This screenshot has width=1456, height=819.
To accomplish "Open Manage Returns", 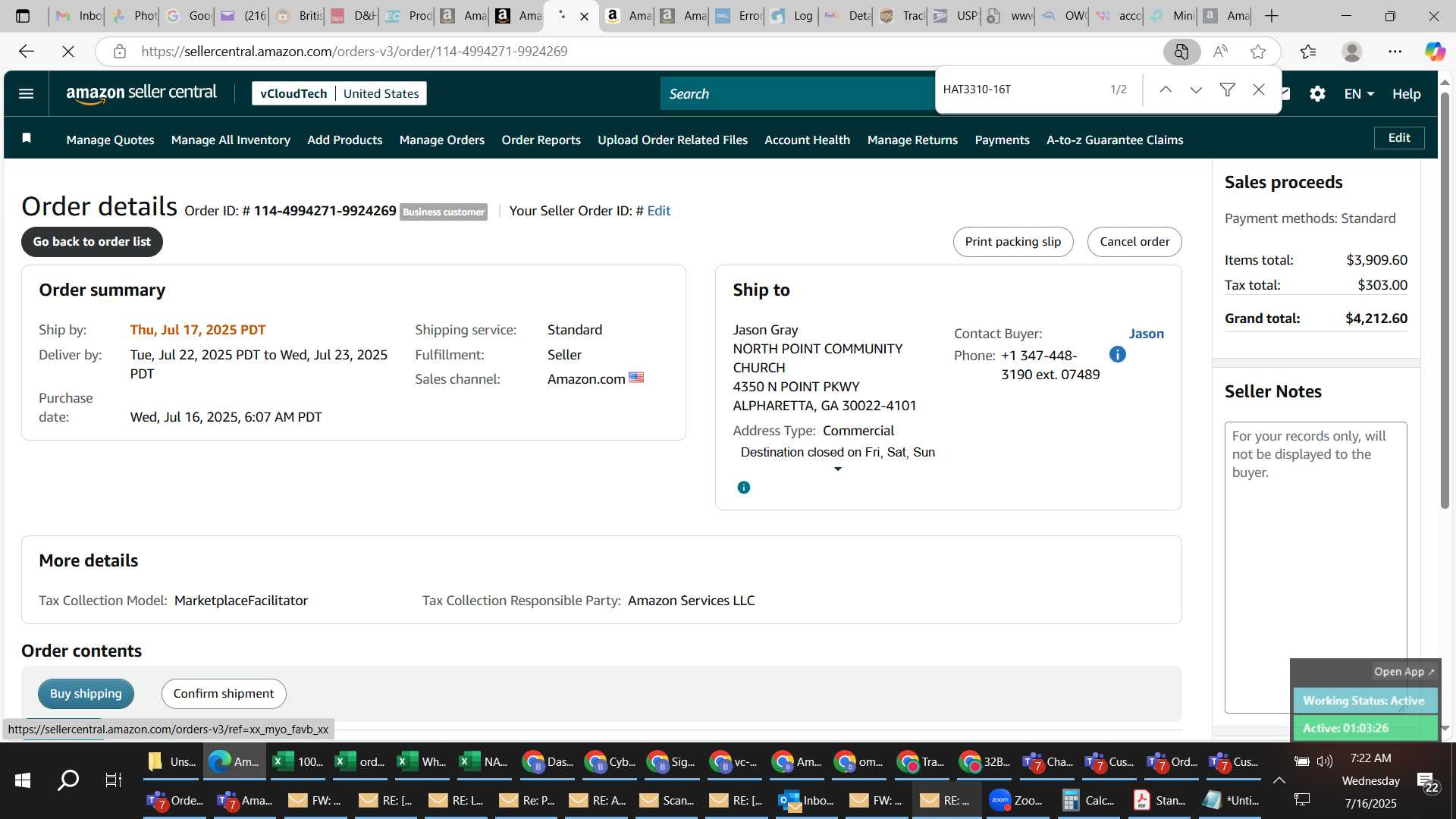I will 912,140.
